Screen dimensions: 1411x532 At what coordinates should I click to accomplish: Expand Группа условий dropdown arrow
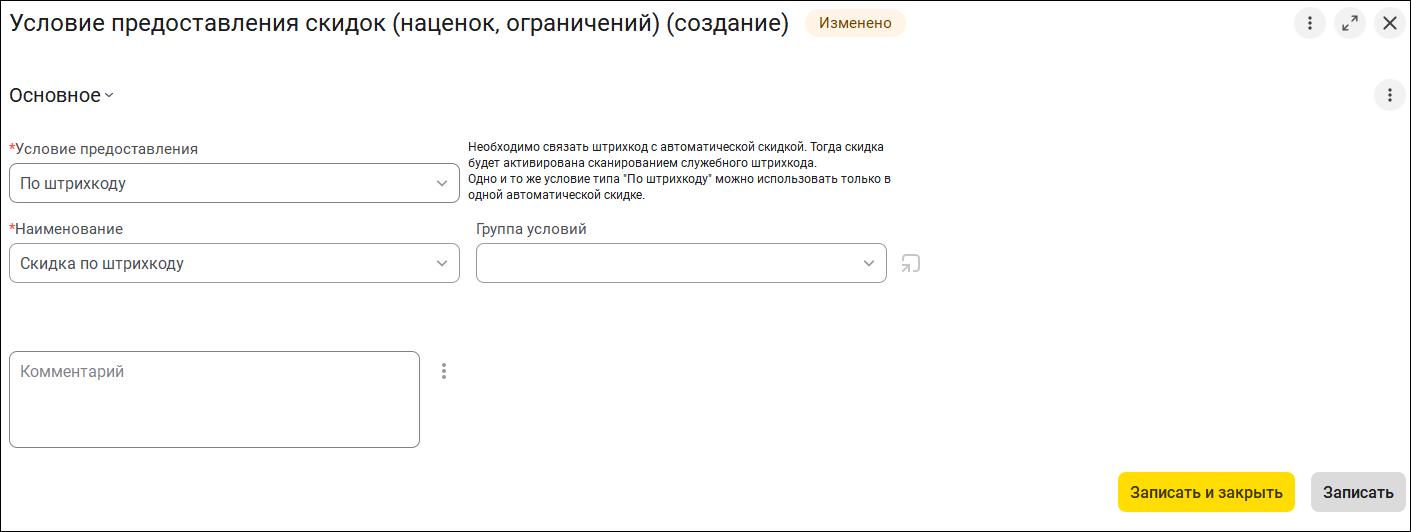[868, 264]
